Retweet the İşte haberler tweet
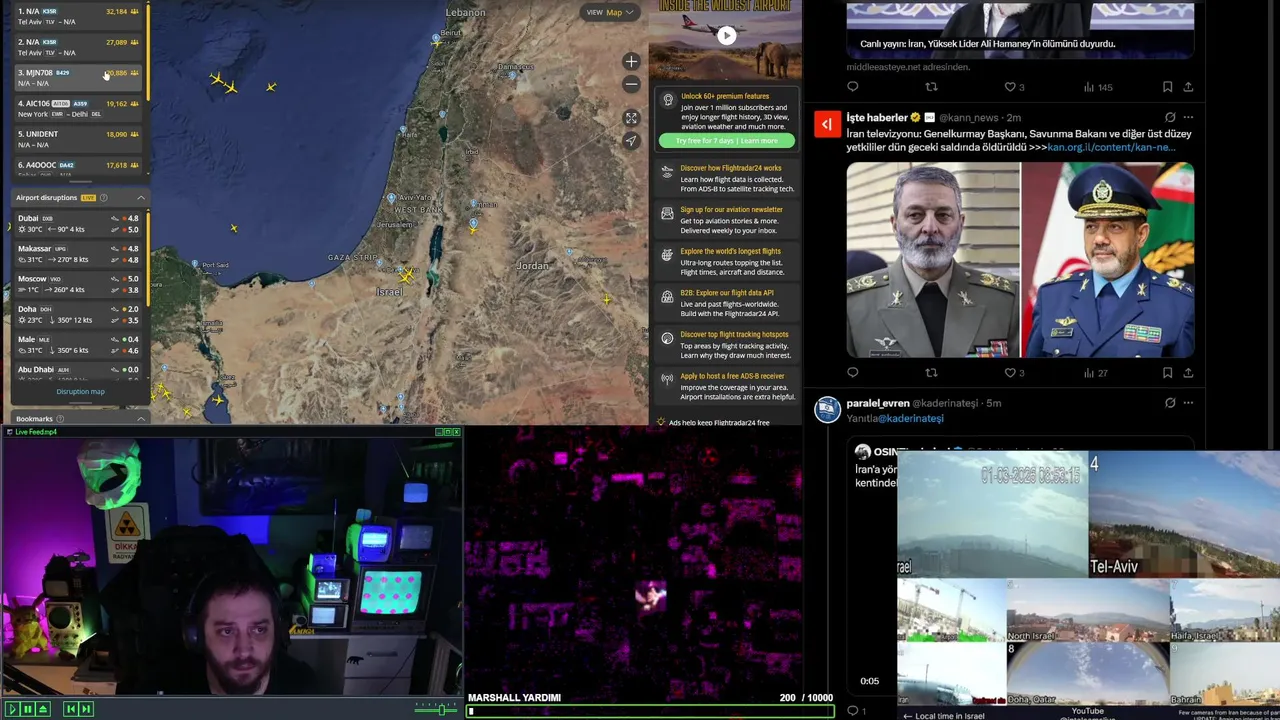Viewport: 1280px width, 720px height. (x=931, y=373)
